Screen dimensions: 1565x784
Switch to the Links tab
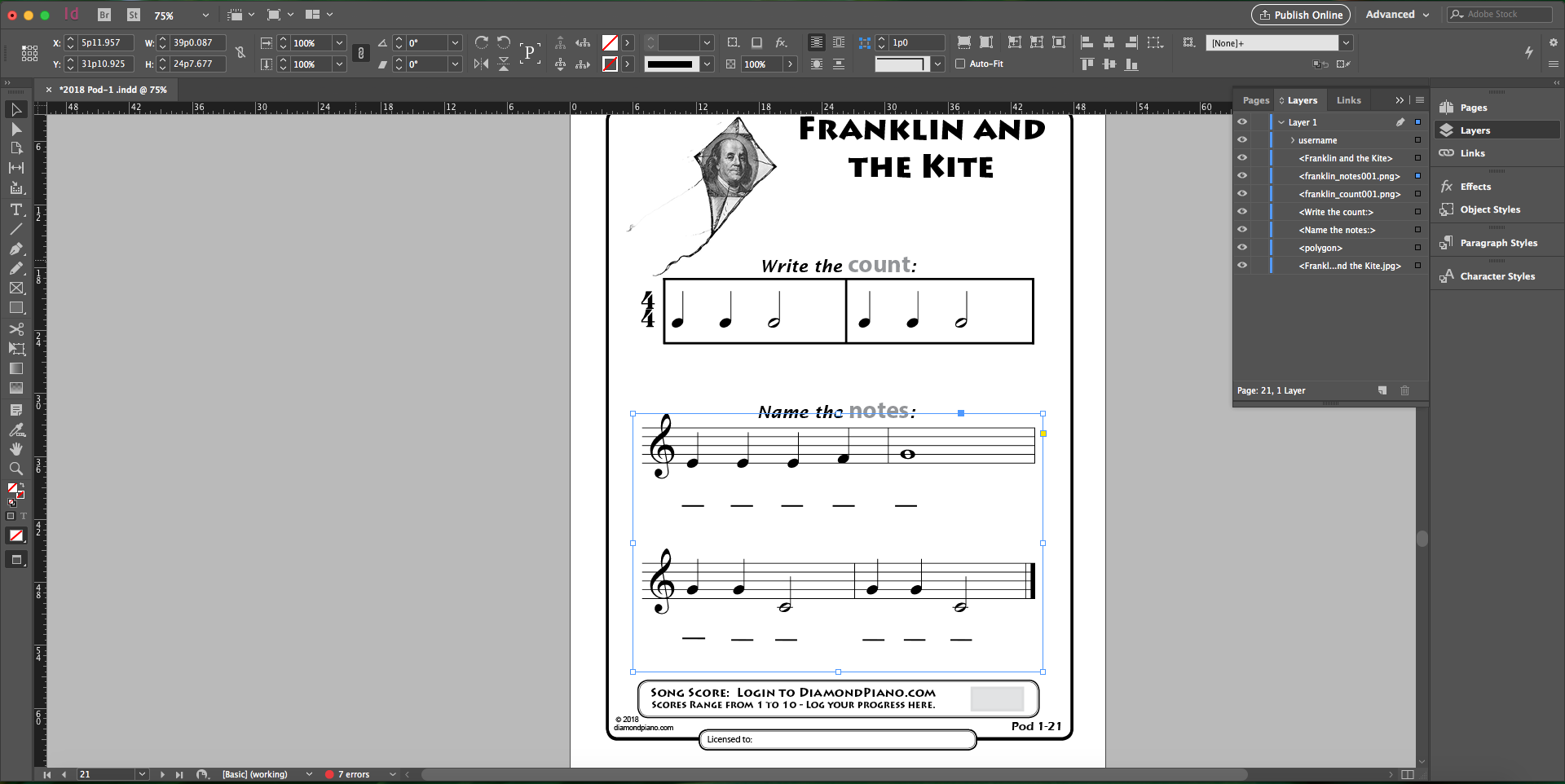pyautogui.click(x=1348, y=100)
